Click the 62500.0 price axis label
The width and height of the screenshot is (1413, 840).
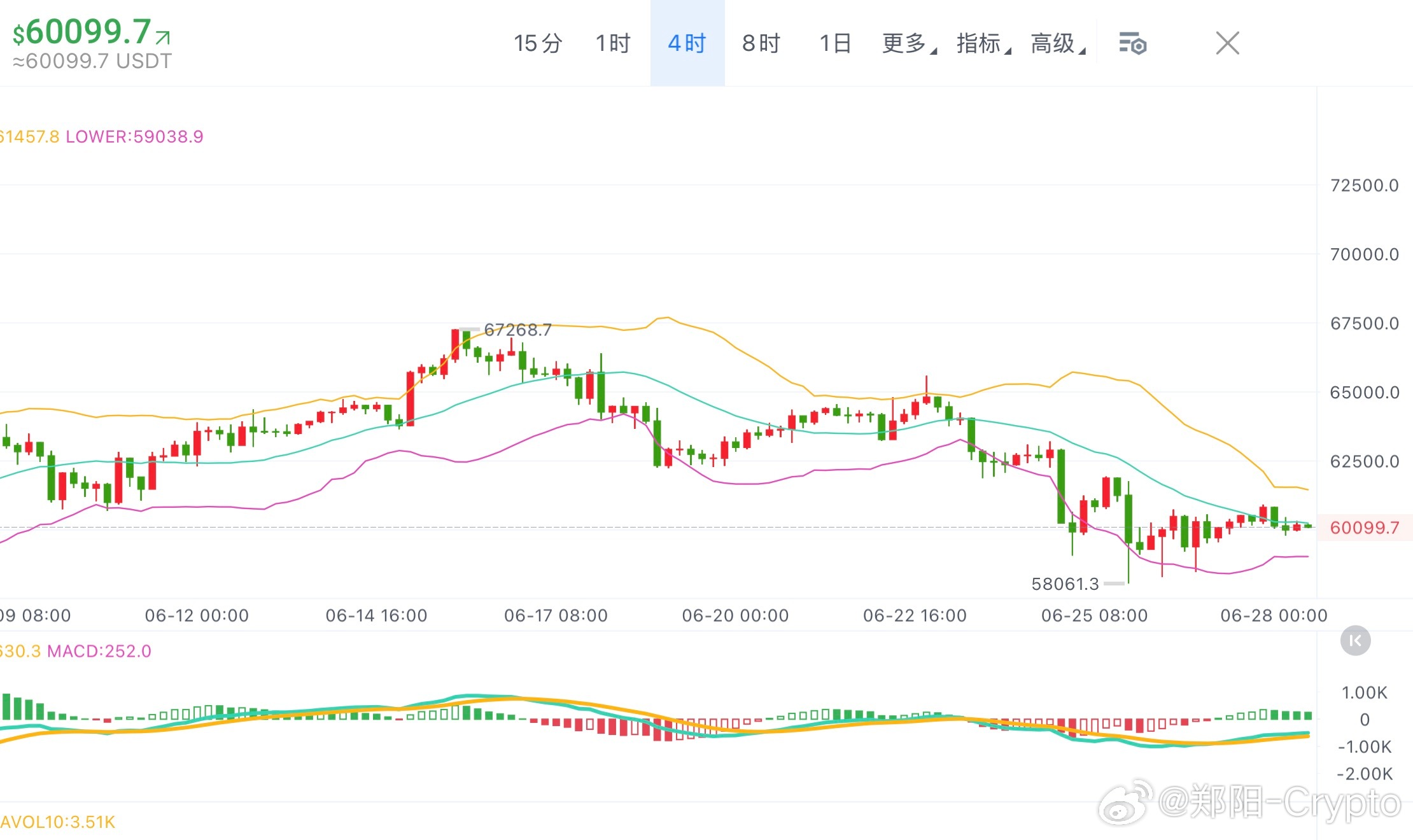pyautogui.click(x=1365, y=461)
